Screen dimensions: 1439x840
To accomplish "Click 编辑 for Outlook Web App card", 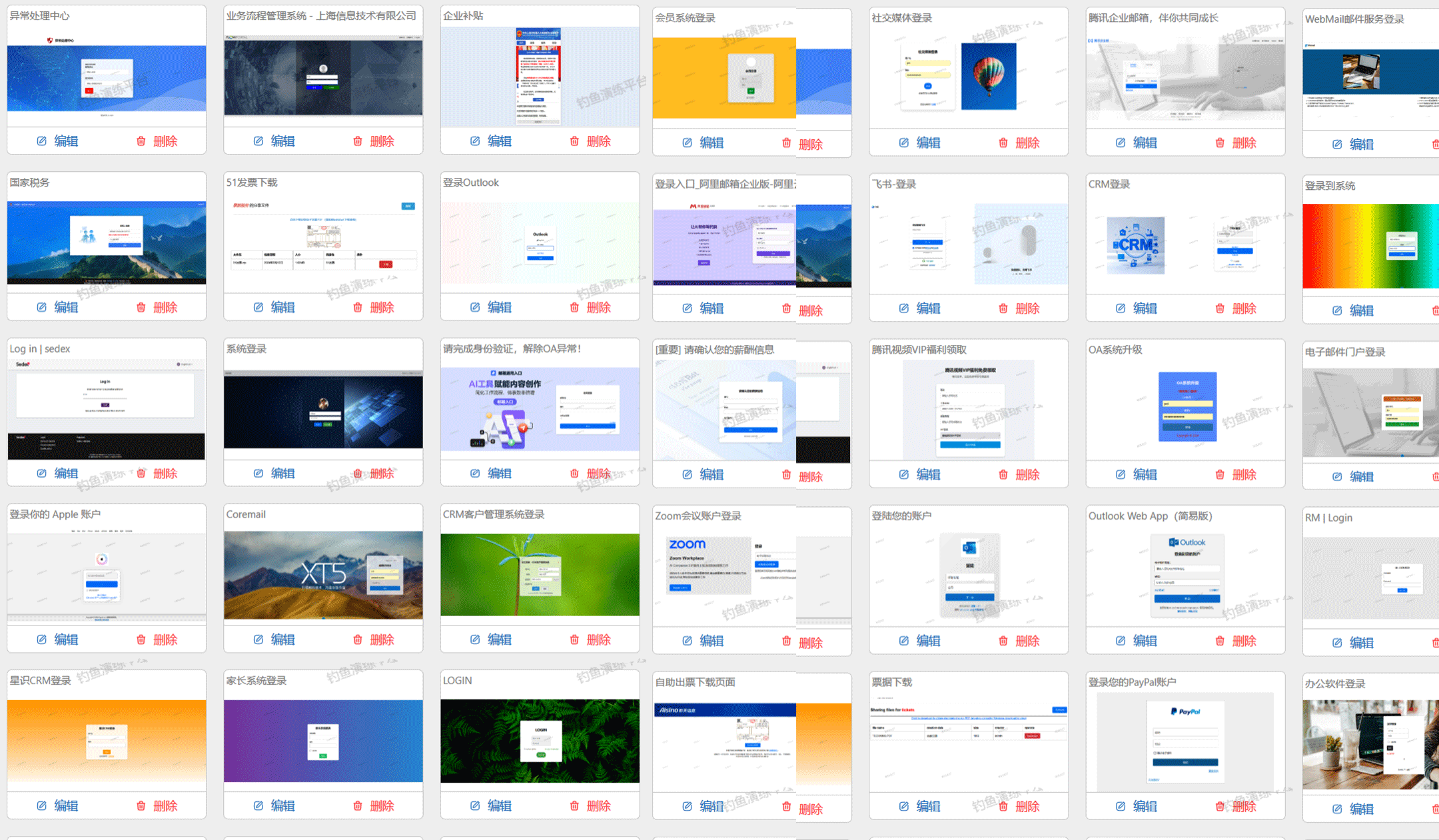I will (1145, 641).
